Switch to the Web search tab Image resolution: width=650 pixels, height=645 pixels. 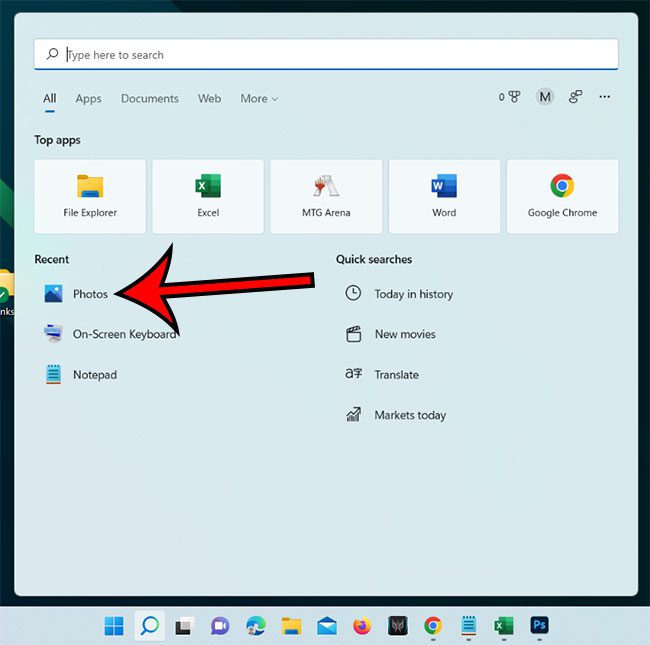pos(209,99)
